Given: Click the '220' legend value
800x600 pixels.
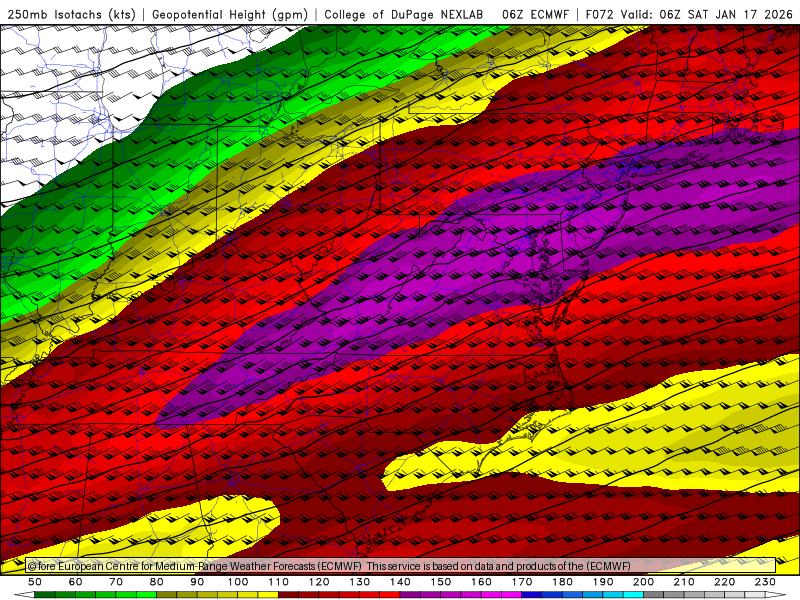Looking at the screenshot, I should pos(724,582).
